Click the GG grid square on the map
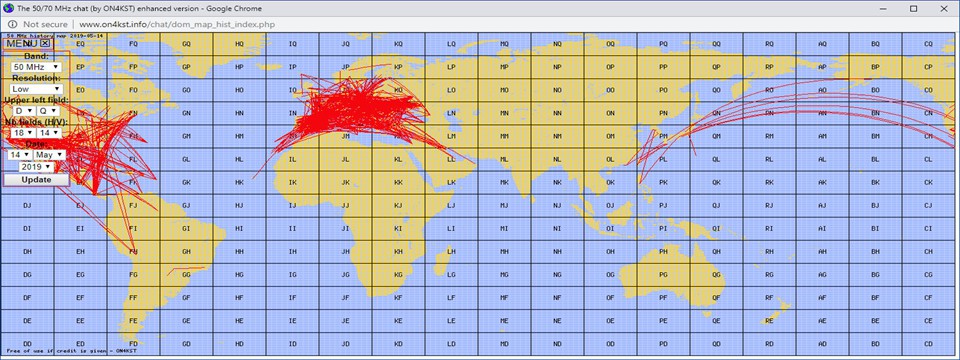This screenshot has width=960, height=360. (186, 274)
